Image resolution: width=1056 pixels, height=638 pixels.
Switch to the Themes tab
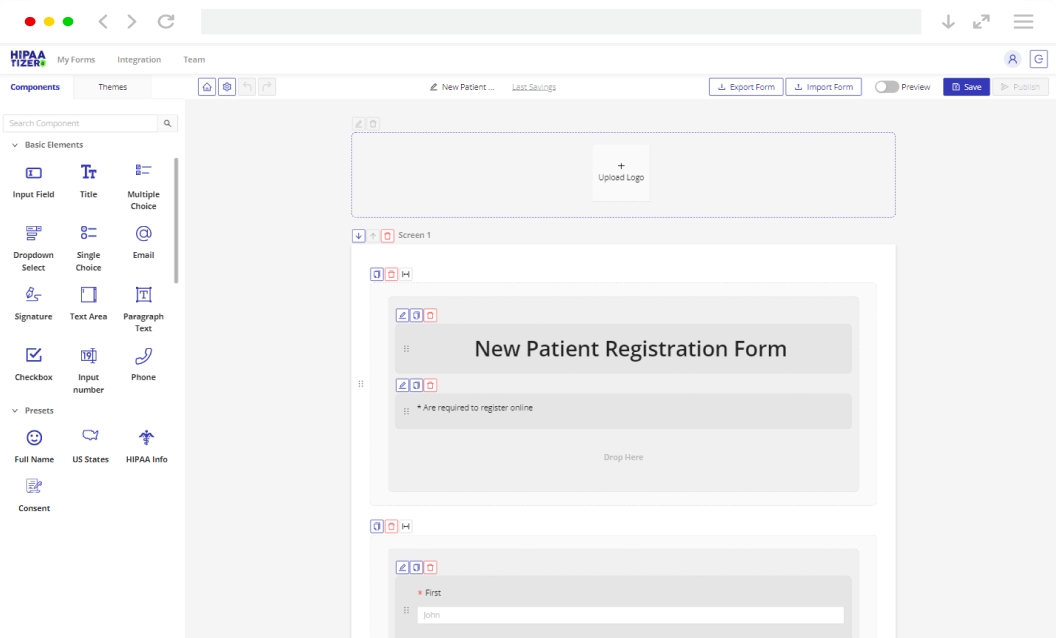(112, 87)
